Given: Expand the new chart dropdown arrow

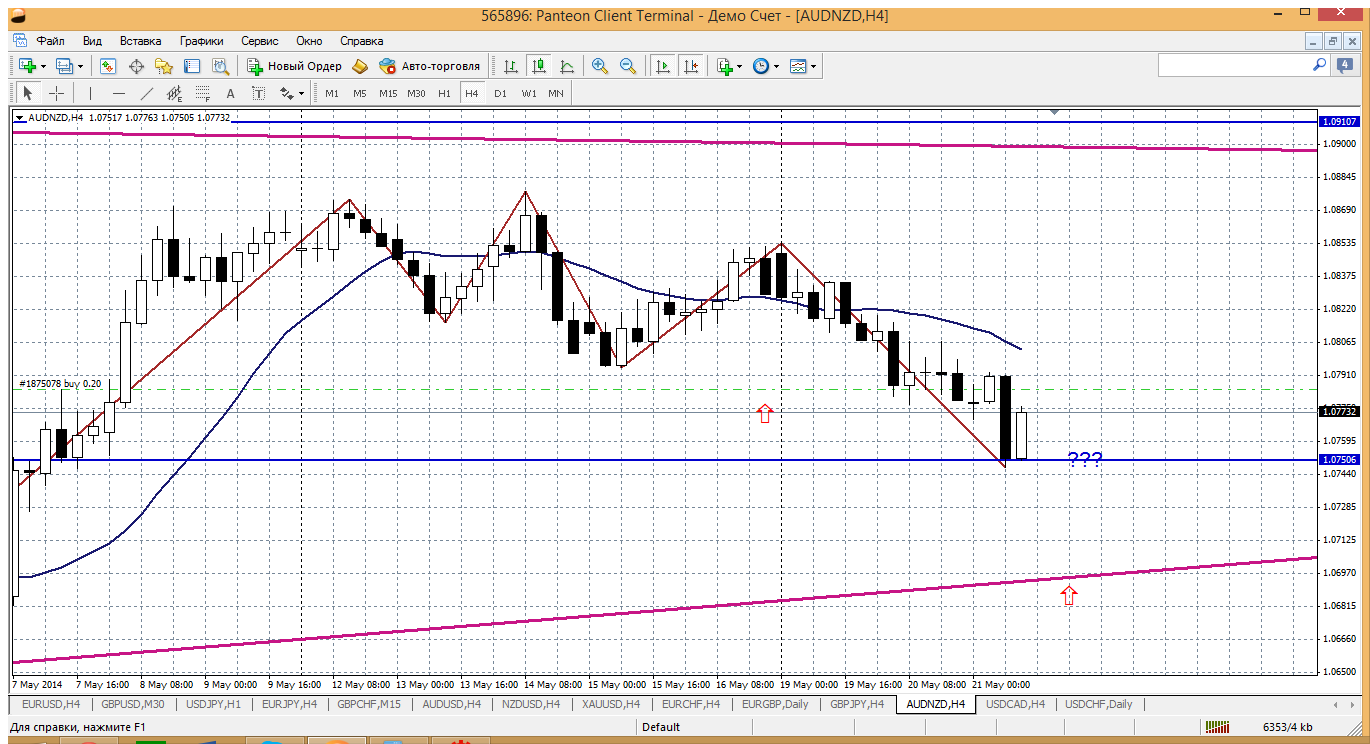Looking at the screenshot, I should 41,66.
